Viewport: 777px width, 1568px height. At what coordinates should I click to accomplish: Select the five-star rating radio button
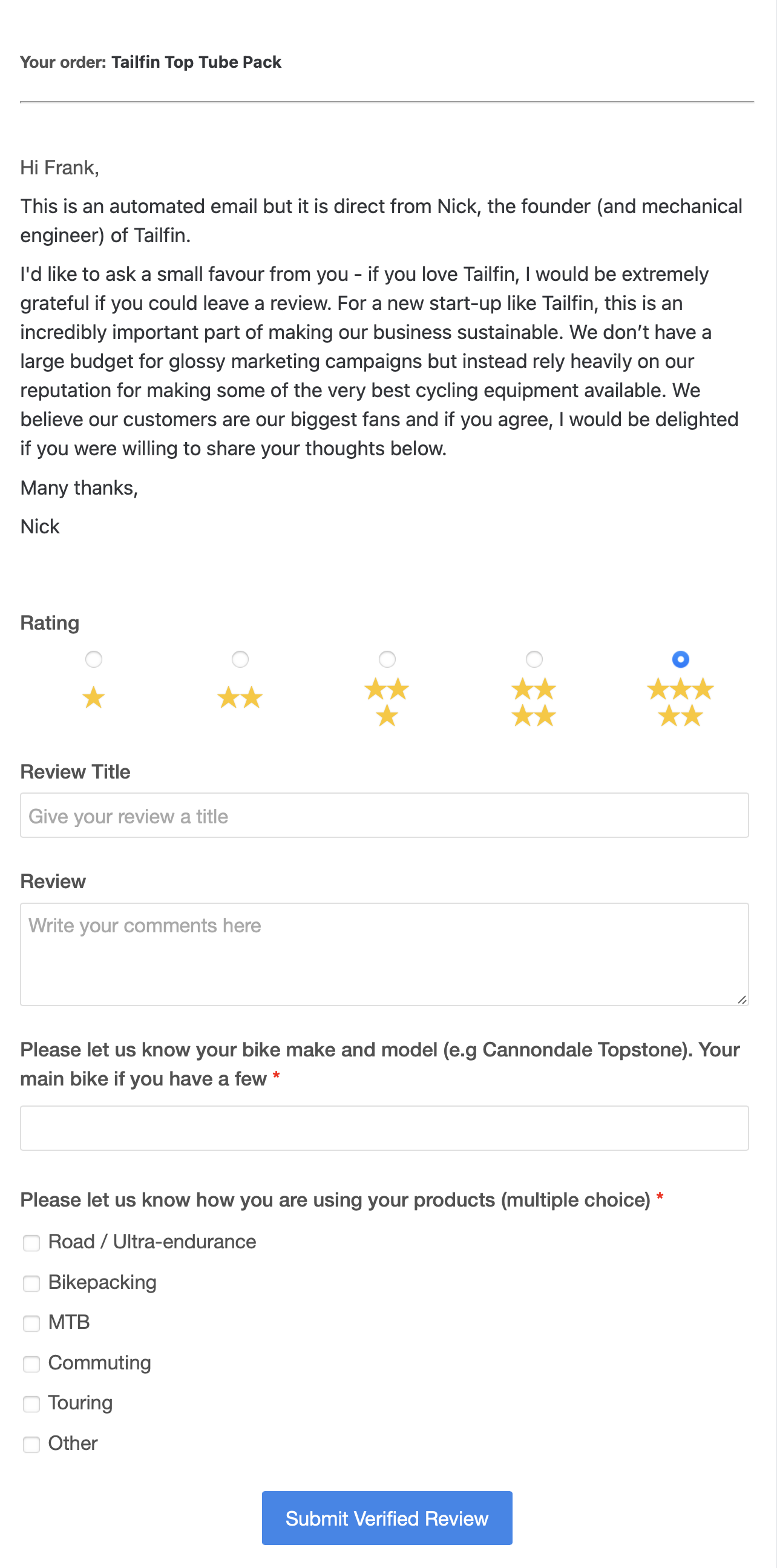680,659
